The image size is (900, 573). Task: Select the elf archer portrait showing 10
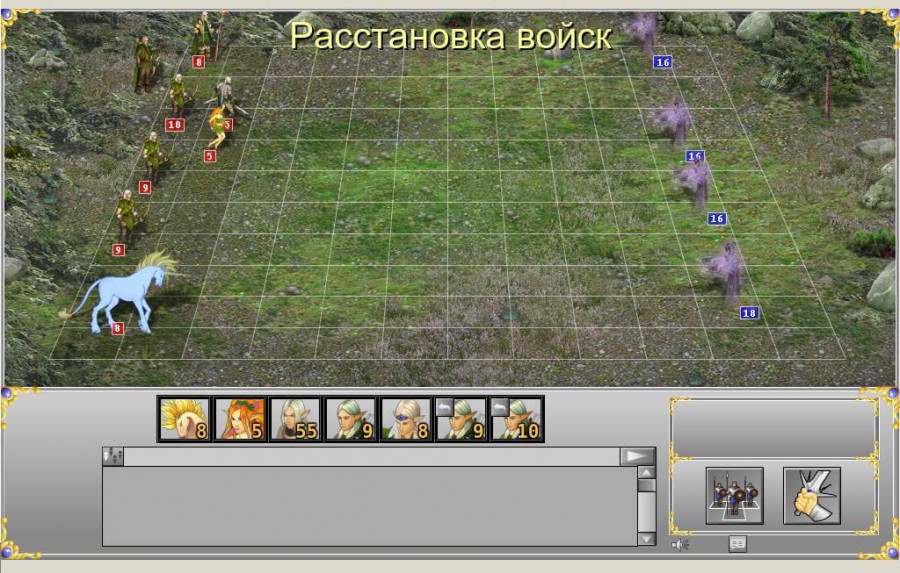(x=517, y=419)
